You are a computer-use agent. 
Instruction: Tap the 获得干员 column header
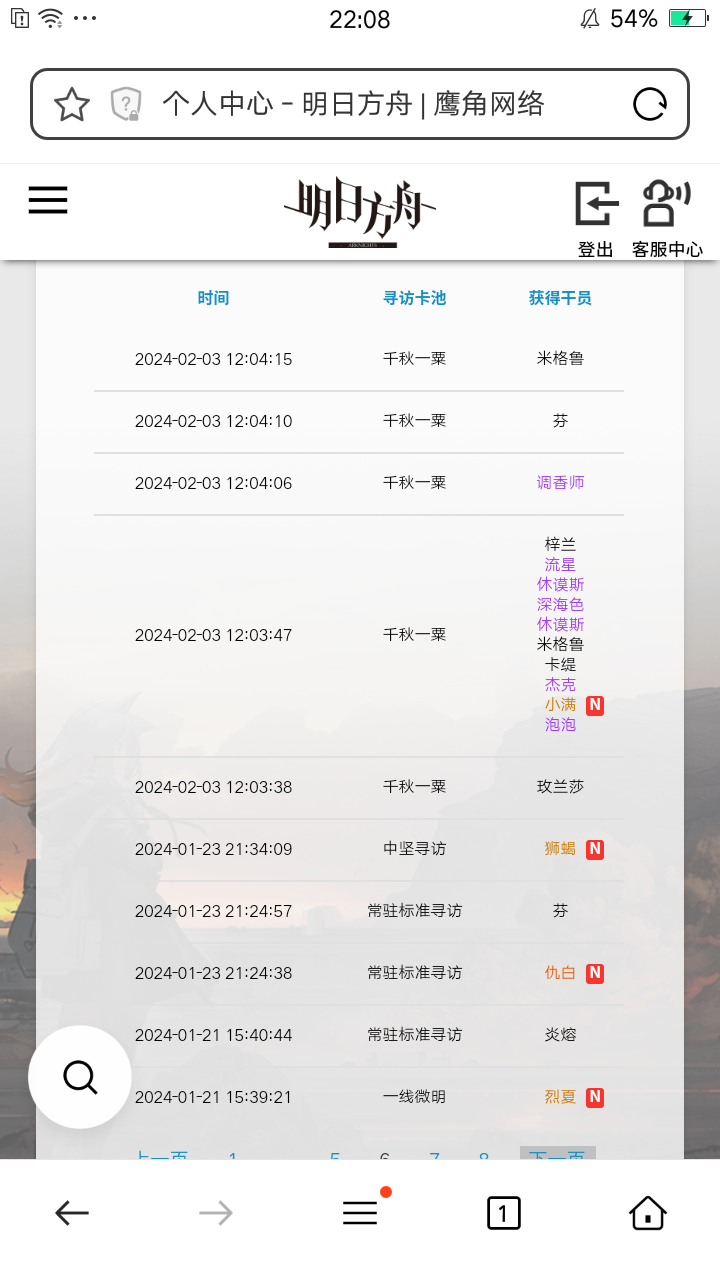(560, 298)
